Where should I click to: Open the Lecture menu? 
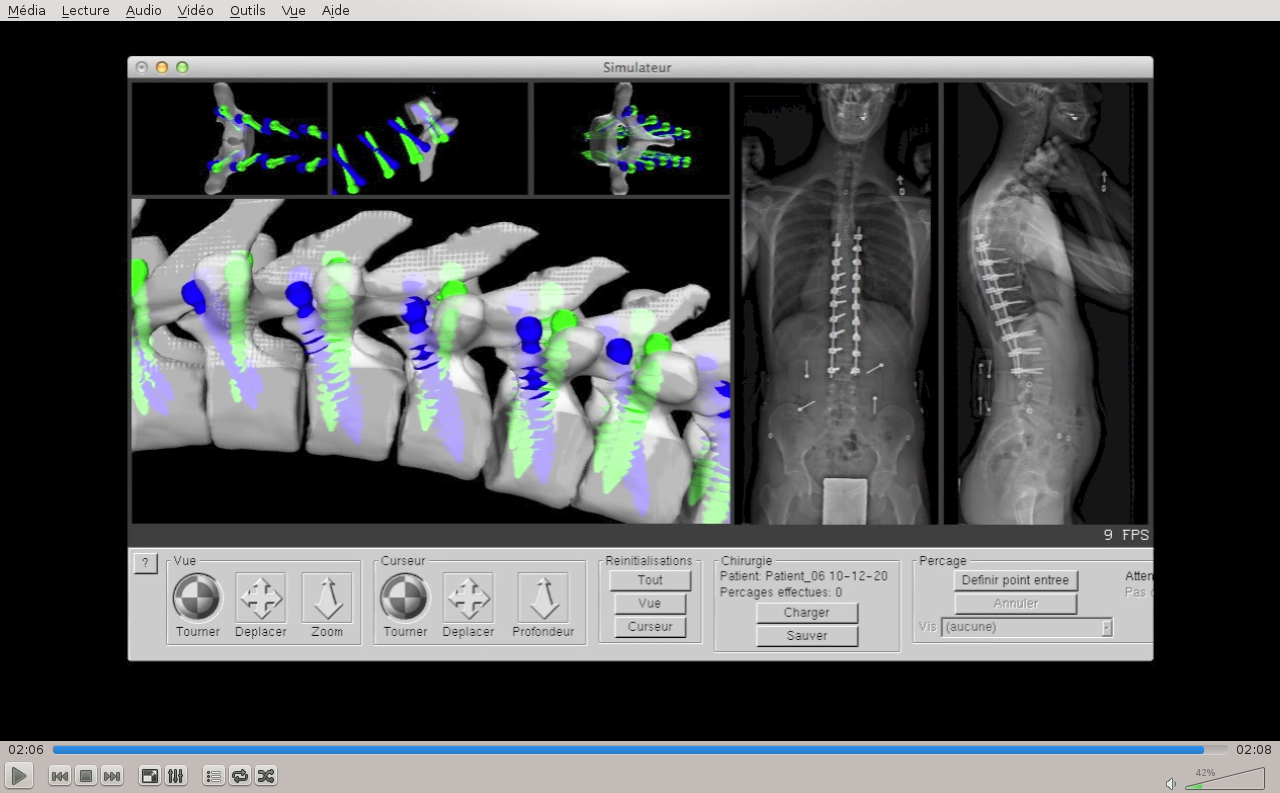point(85,10)
